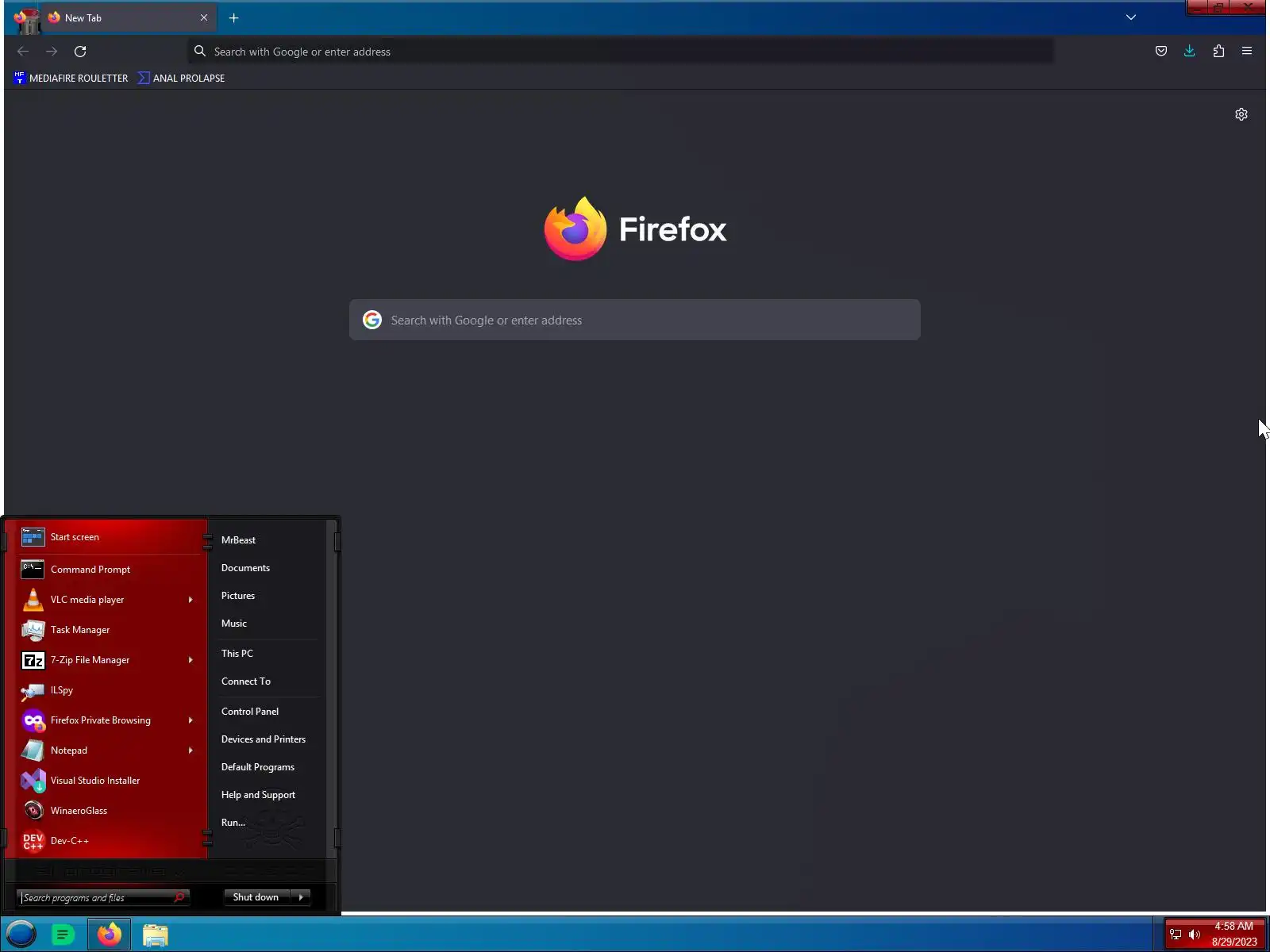Select the New Tab tab
Viewport: 1270px width, 952px height.
(x=129, y=17)
